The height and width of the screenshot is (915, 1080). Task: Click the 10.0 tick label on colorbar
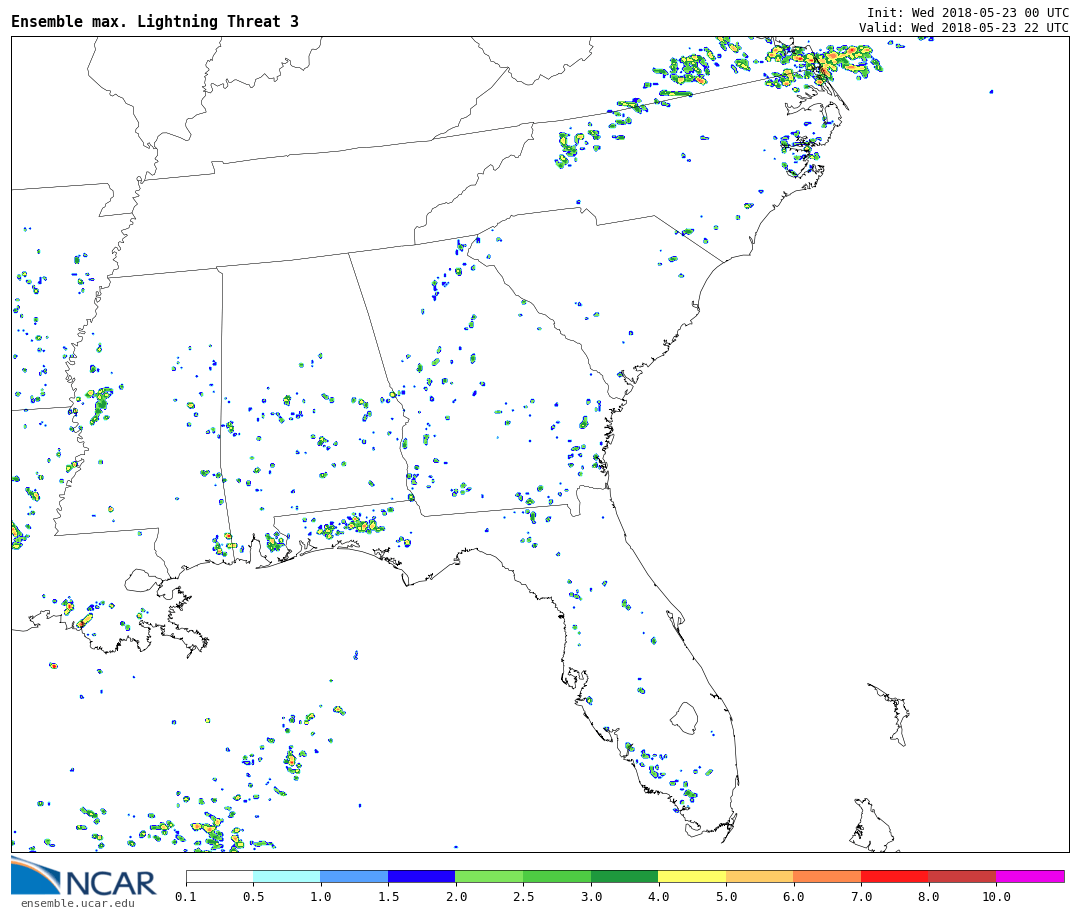tap(995, 897)
